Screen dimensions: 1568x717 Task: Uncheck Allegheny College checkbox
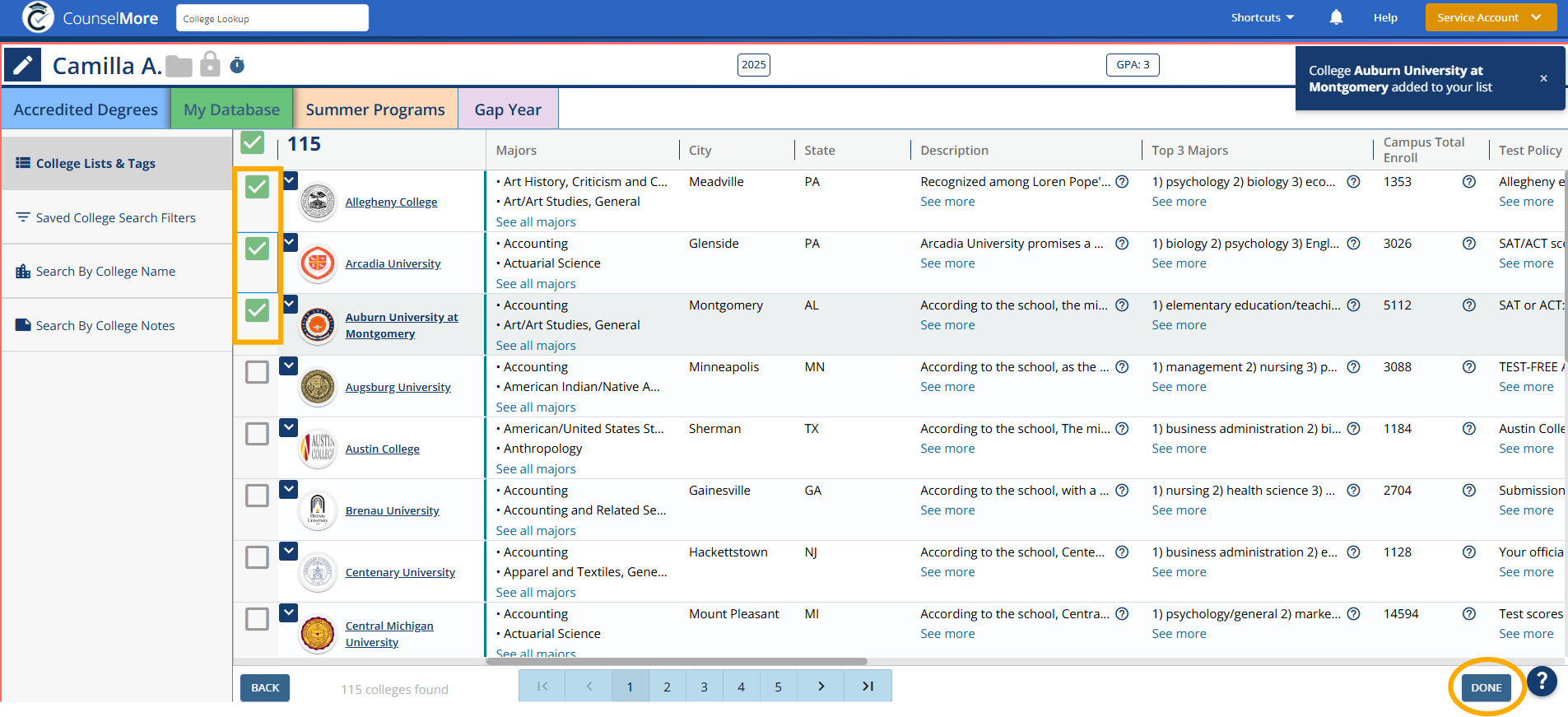point(257,187)
